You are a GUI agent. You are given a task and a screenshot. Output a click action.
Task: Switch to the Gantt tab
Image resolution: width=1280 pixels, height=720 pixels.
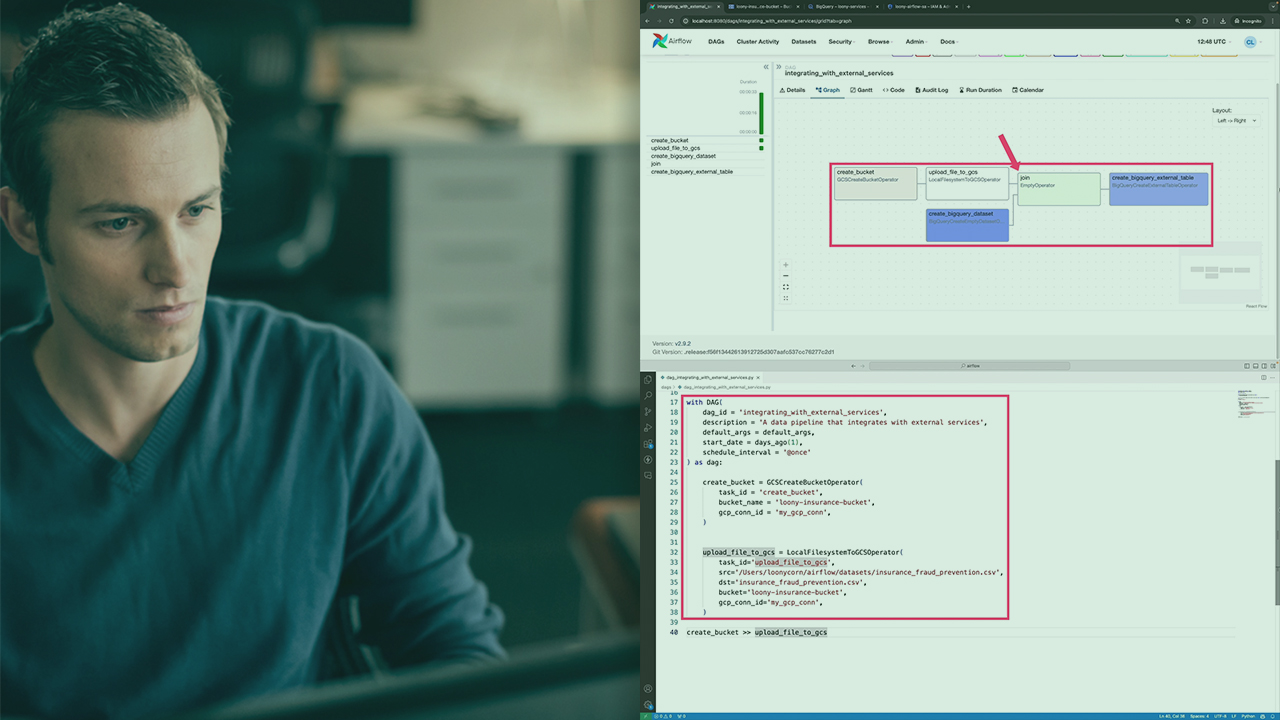coord(861,90)
